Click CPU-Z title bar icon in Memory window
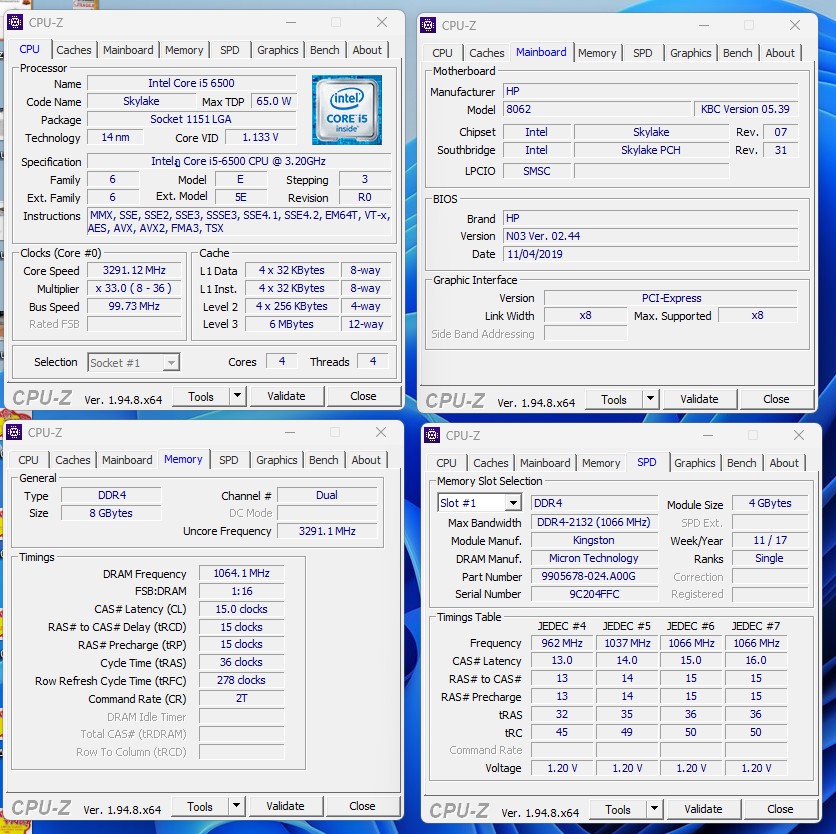Screen dimensions: 836x834 pyautogui.click(x=14, y=432)
